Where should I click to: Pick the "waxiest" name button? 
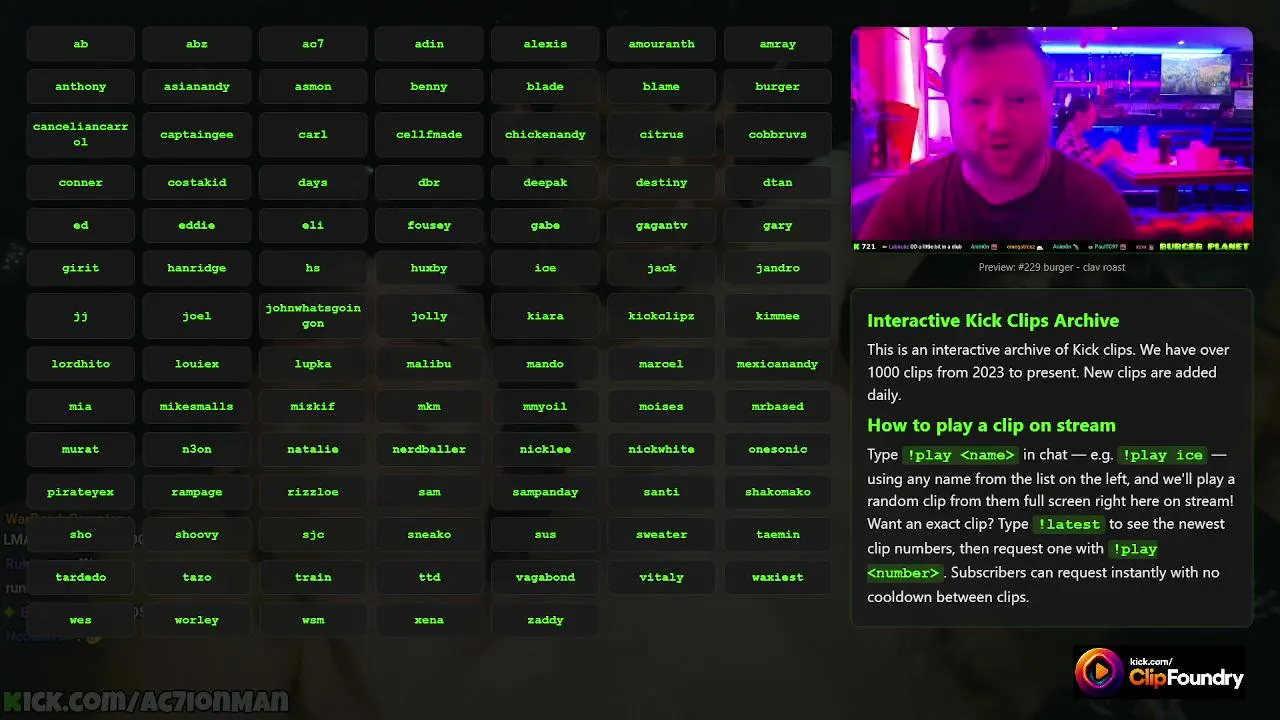point(778,578)
